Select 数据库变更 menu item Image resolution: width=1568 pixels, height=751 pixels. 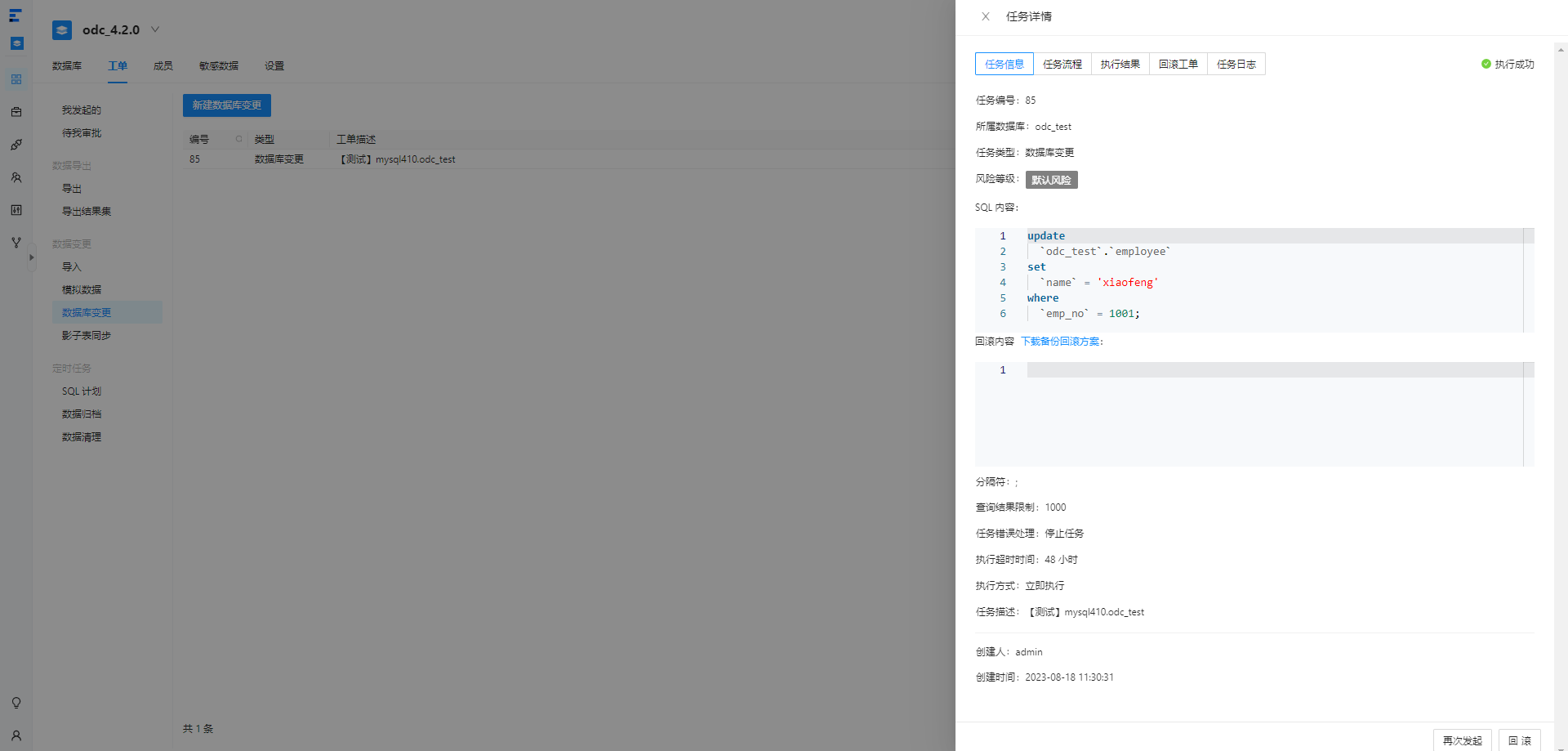tap(107, 312)
